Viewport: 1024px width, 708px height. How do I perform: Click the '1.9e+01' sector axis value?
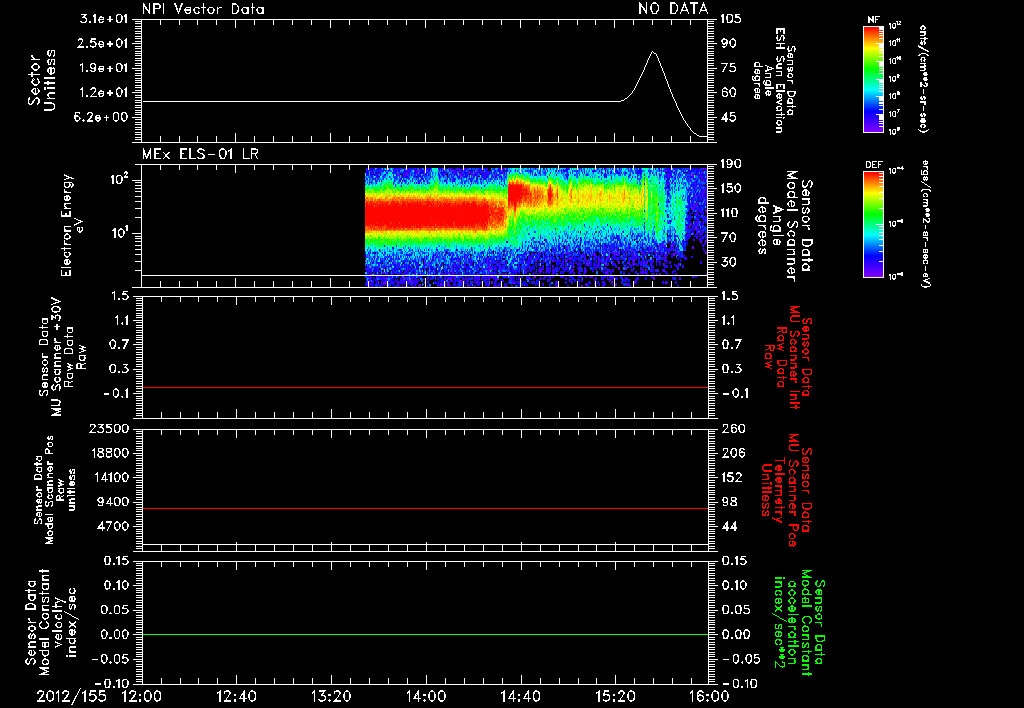click(104, 68)
